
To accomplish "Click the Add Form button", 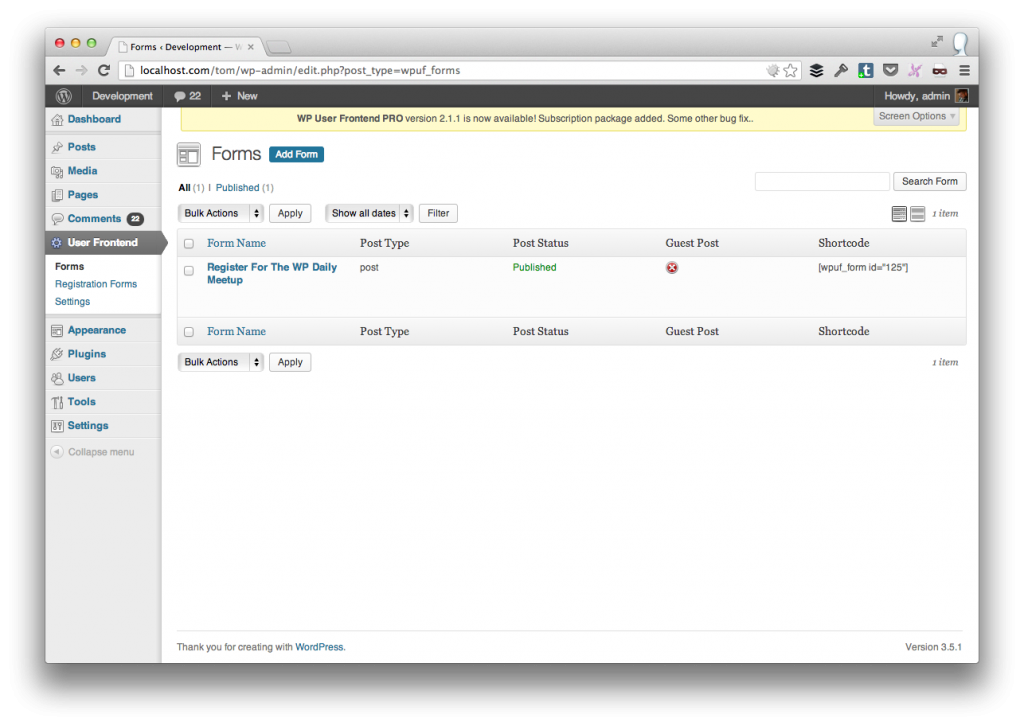I will (x=296, y=155).
